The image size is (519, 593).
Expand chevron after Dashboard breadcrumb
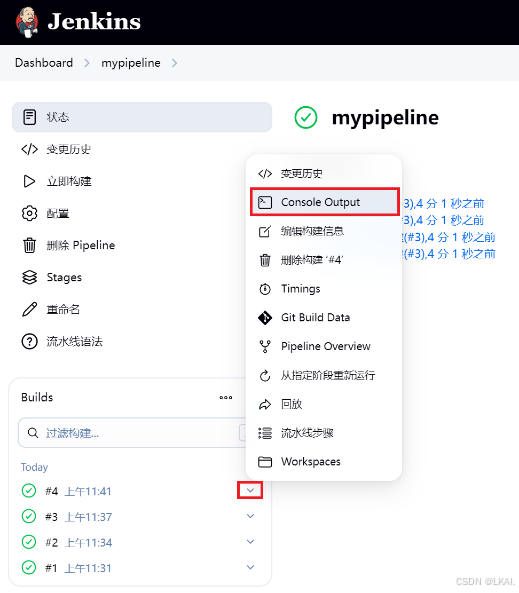point(87,63)
